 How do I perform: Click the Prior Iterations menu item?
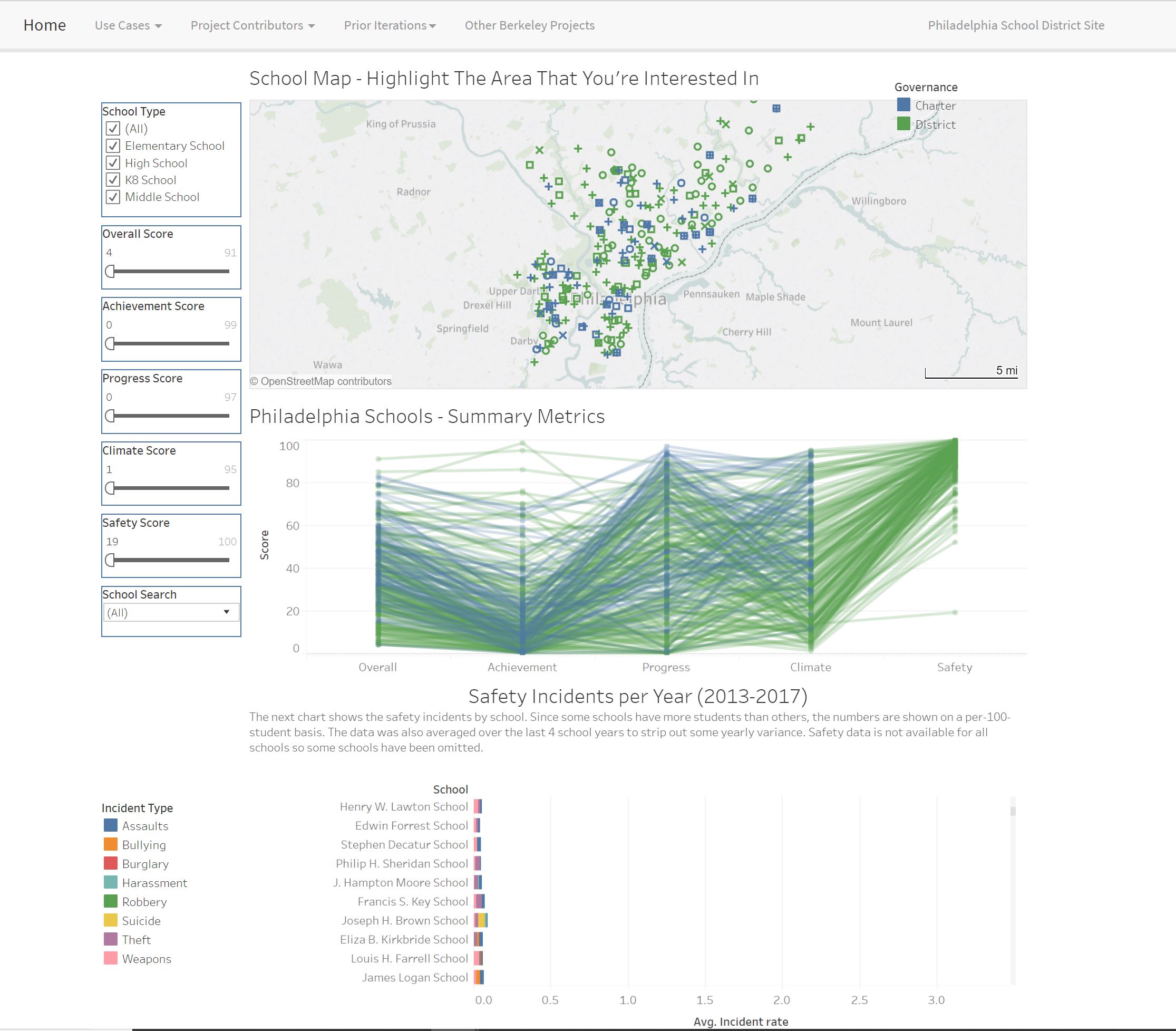point(389,25)
